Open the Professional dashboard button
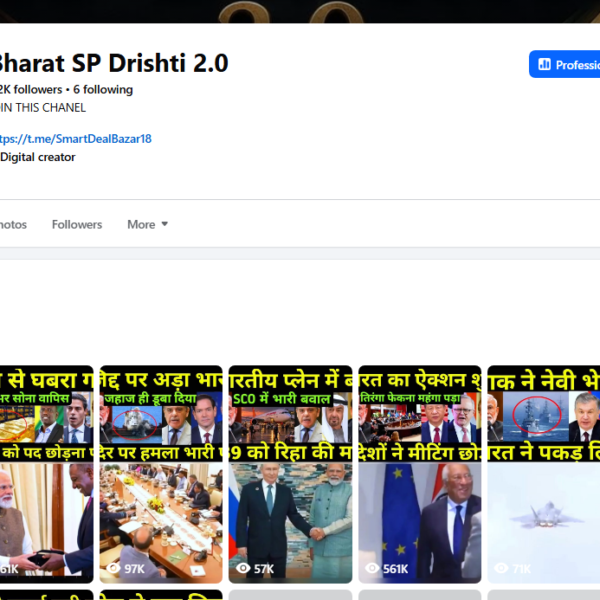Image resolution: width=600 pixels, height=600 pixels. (x=564, y=64)
